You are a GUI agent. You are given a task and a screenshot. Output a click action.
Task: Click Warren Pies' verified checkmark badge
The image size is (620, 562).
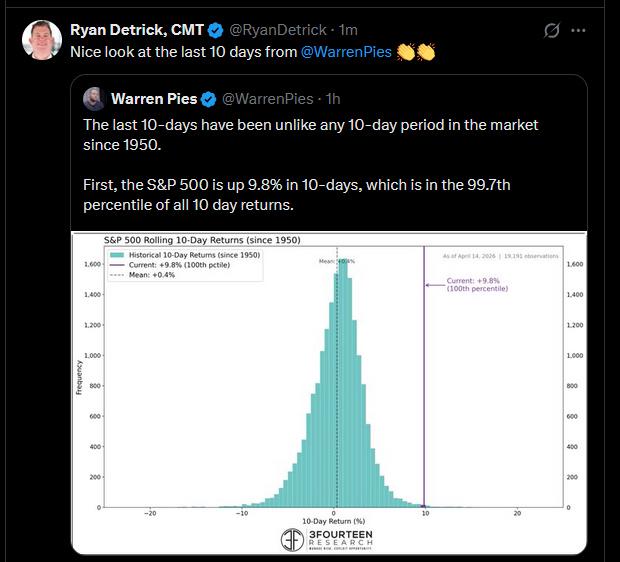[209, 99]
